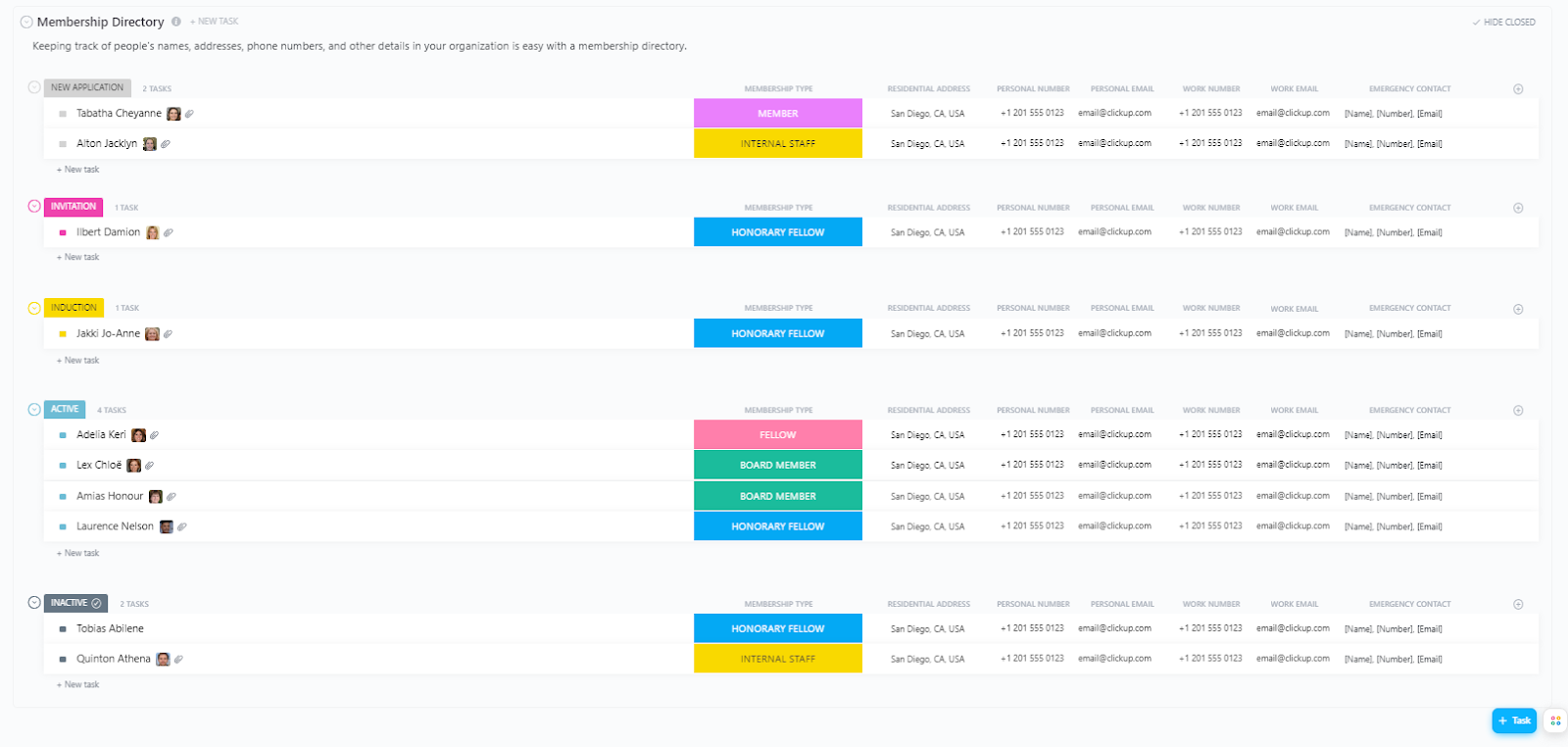Open Membership Type column header in Invitation group
This screenshot has width=1568, height=747.
point(778,208)
